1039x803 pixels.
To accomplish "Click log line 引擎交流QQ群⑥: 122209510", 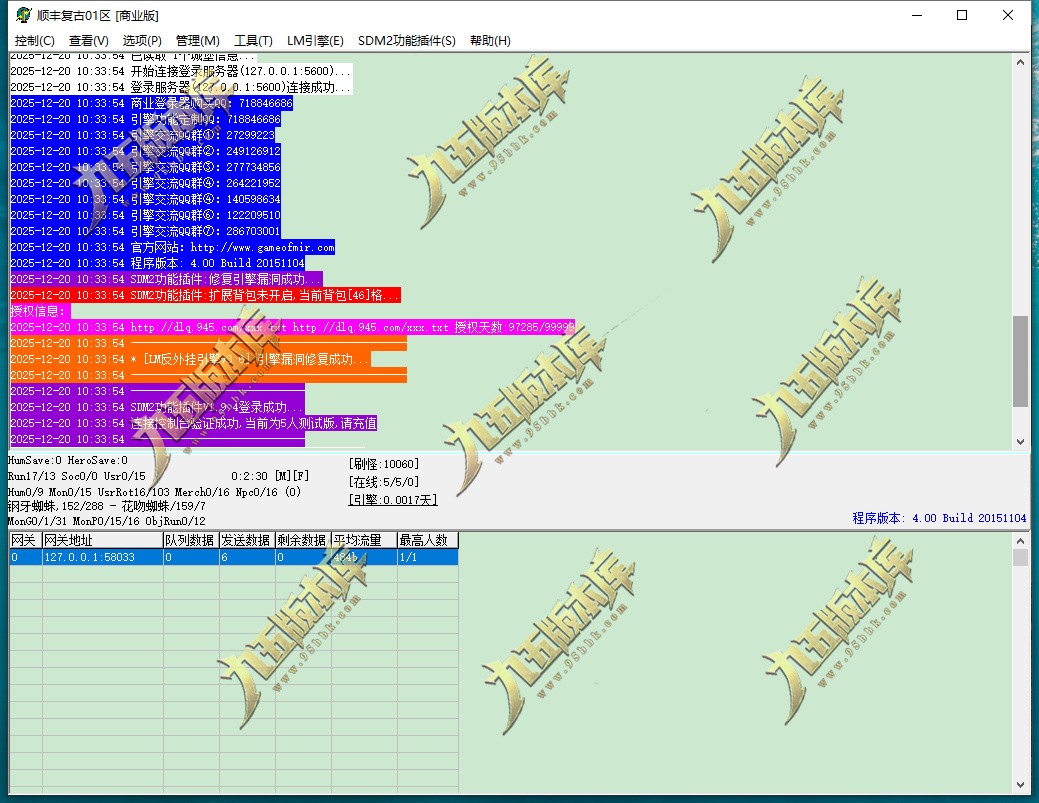I will point(145,215).
